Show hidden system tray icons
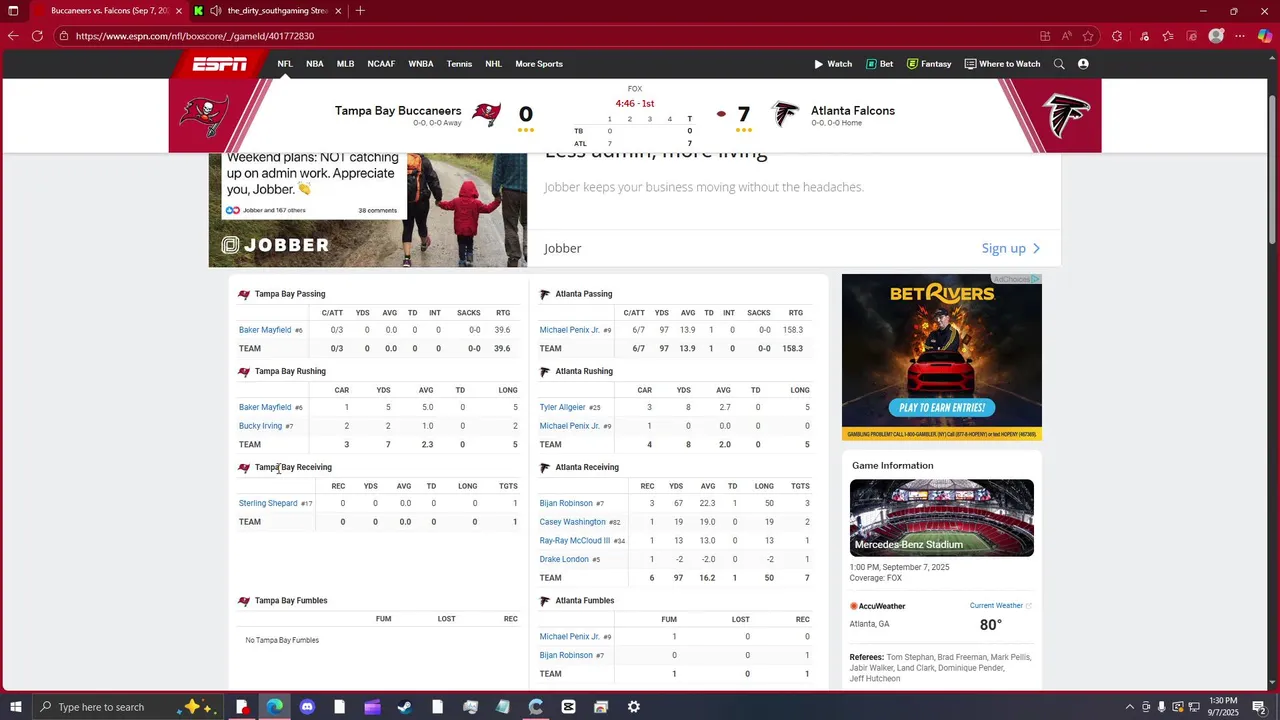Screen dimensions: 1280x720 click(1130, 707)
